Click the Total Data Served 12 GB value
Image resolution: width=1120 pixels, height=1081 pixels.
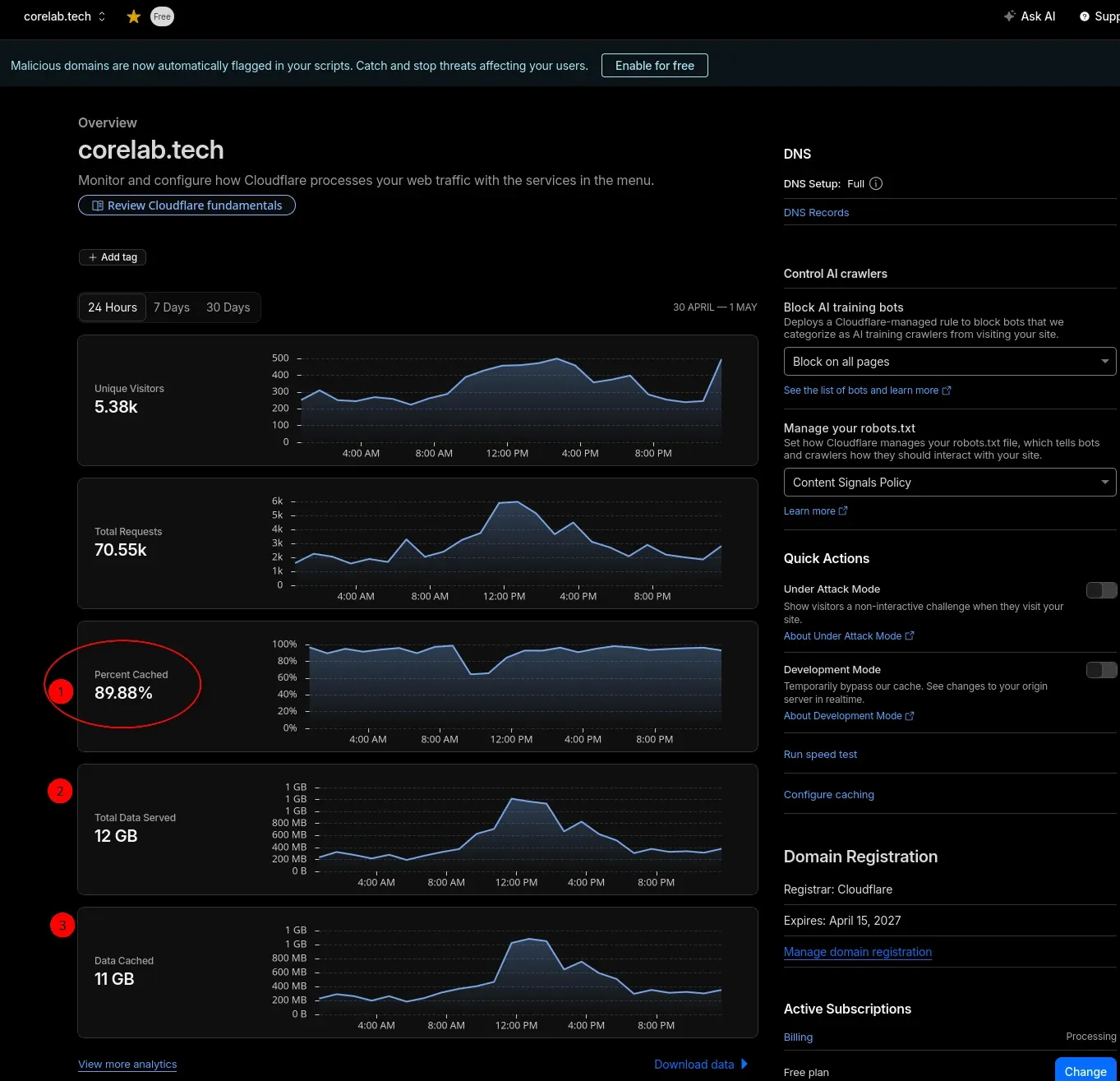(x=116, y=836)
